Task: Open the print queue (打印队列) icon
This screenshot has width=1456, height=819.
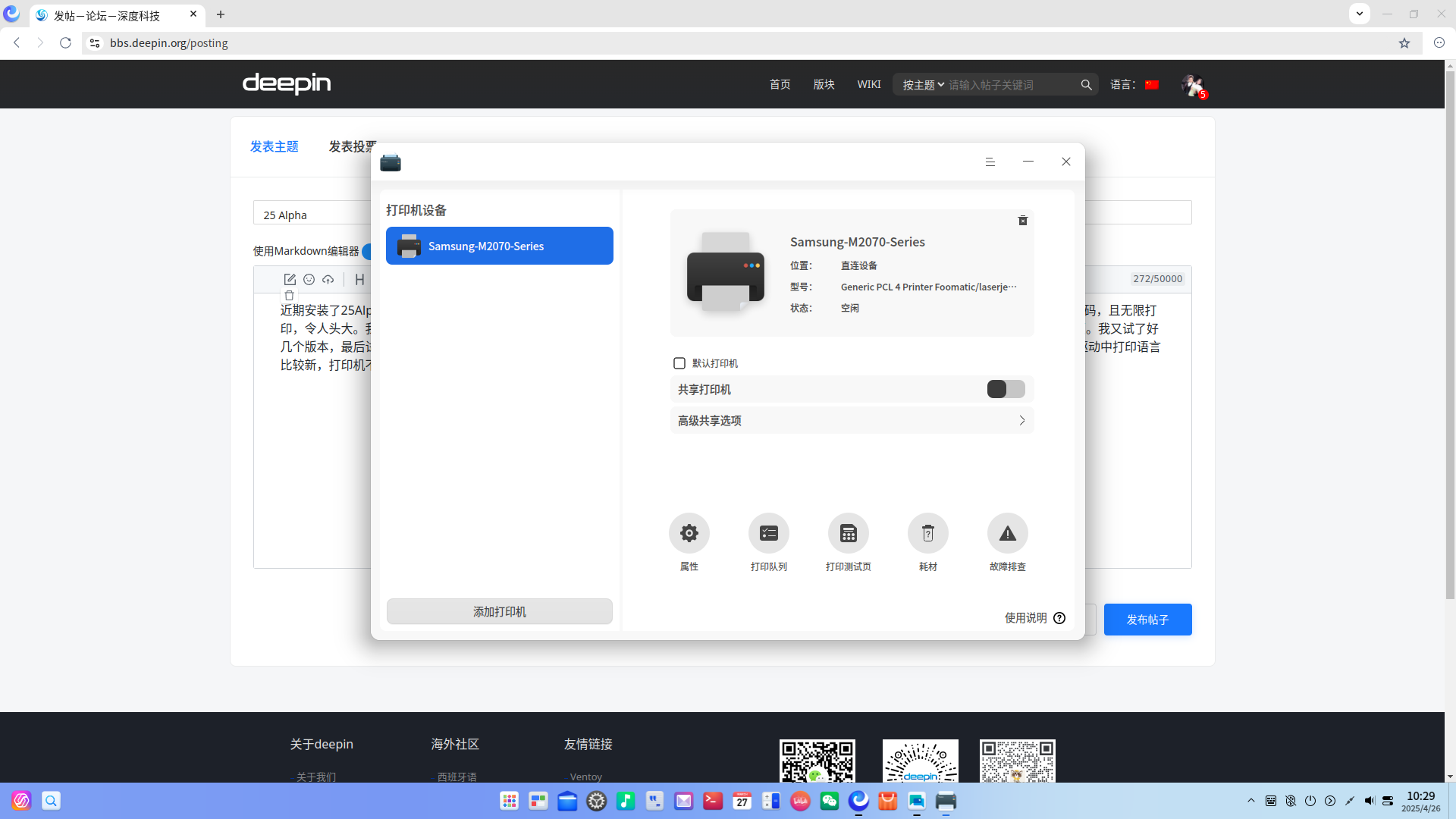Action: point(768,534)
